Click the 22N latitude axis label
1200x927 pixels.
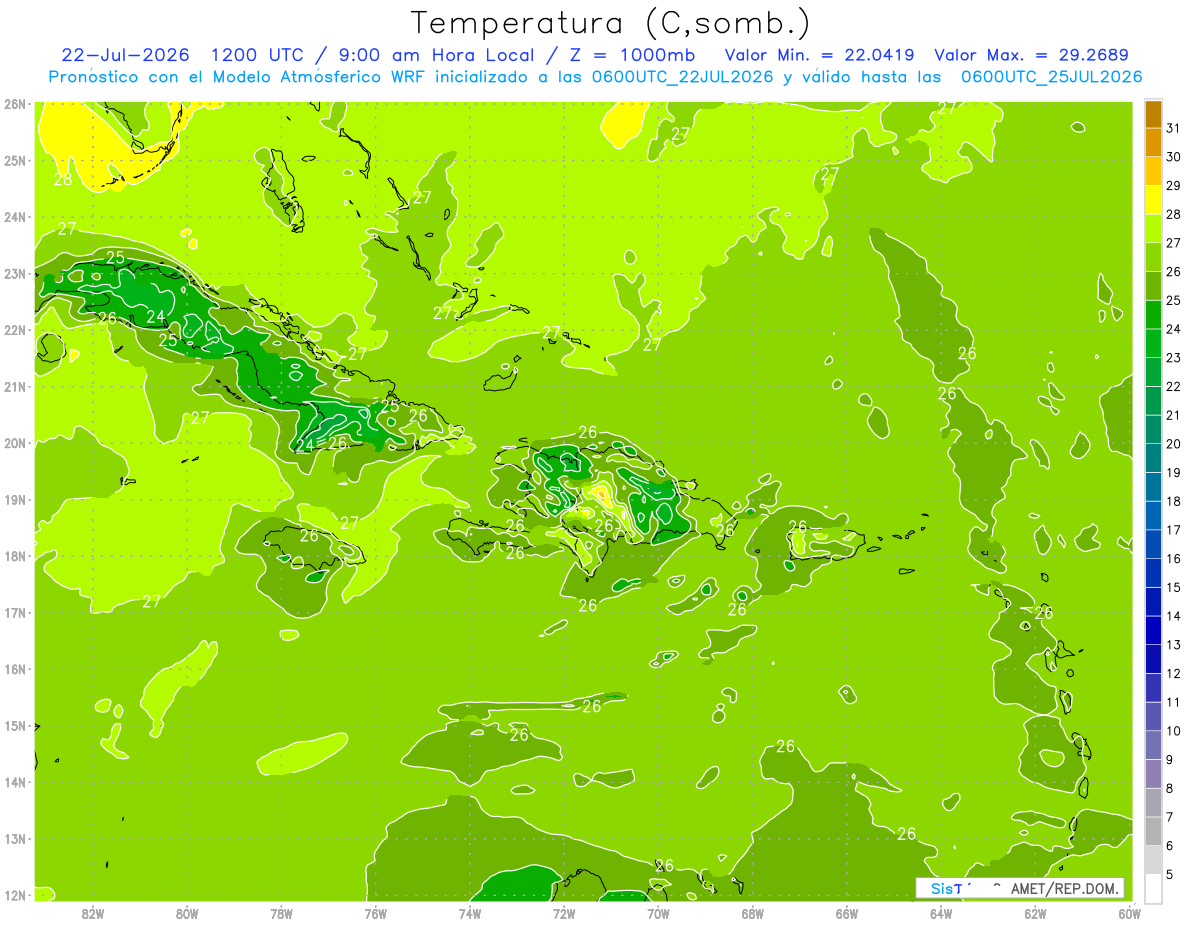(14, 330)
